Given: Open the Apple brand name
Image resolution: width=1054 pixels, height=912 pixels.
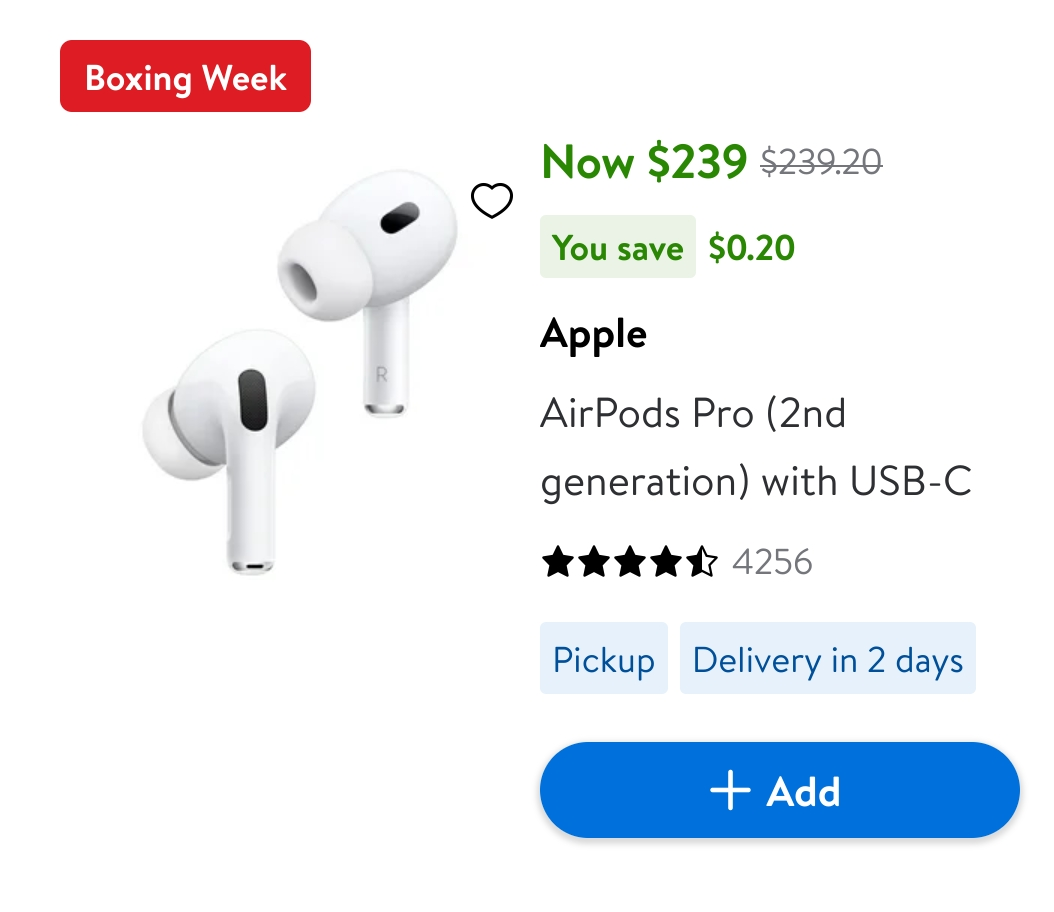Looking at the screenshot, I should coord(593,334).
